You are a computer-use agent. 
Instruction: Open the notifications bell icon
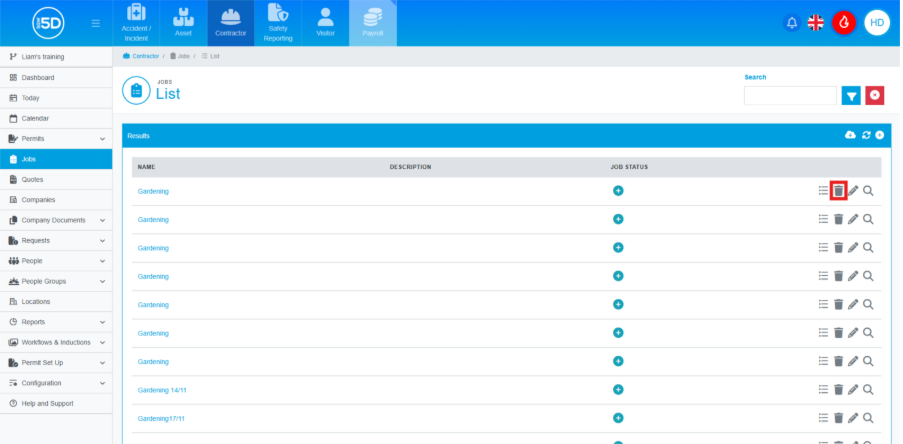pyautogui.click(x=792, y=23)
